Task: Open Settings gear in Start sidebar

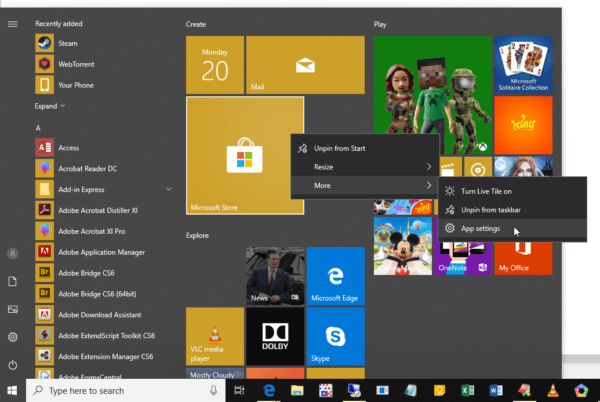Action: pos(13,337)
